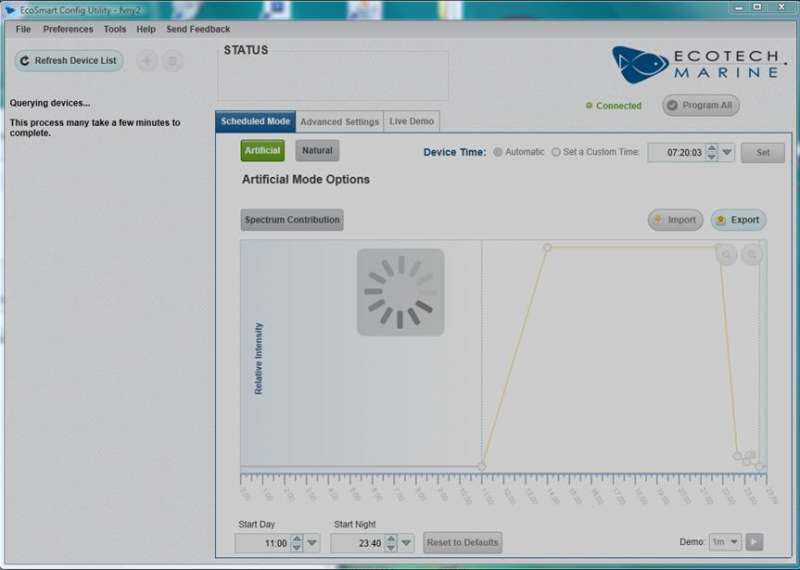Viewport: 800px width, 570px height.
Task: Click the Program All button
Action: (x=700, y=105)
